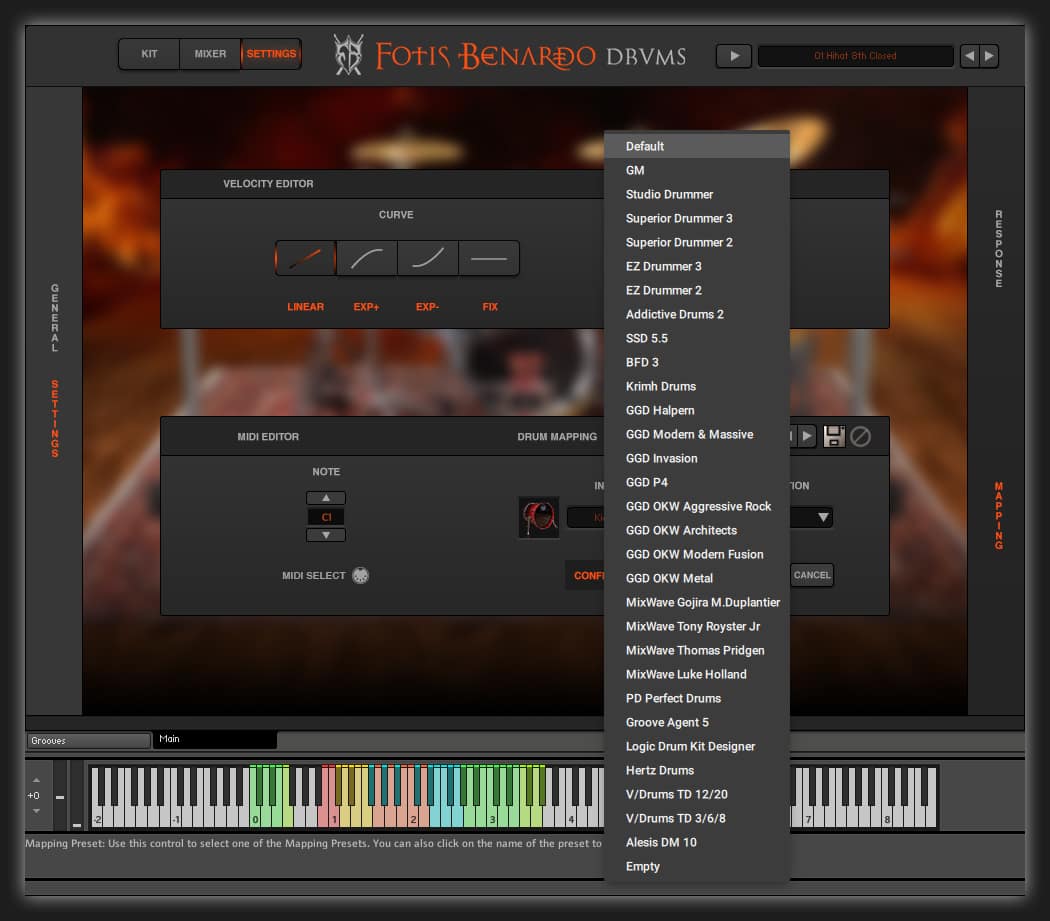The height and width of the screenshot is (921, 1050).
Task: Switch to the Grooves tab
Action: pos(88,740)
